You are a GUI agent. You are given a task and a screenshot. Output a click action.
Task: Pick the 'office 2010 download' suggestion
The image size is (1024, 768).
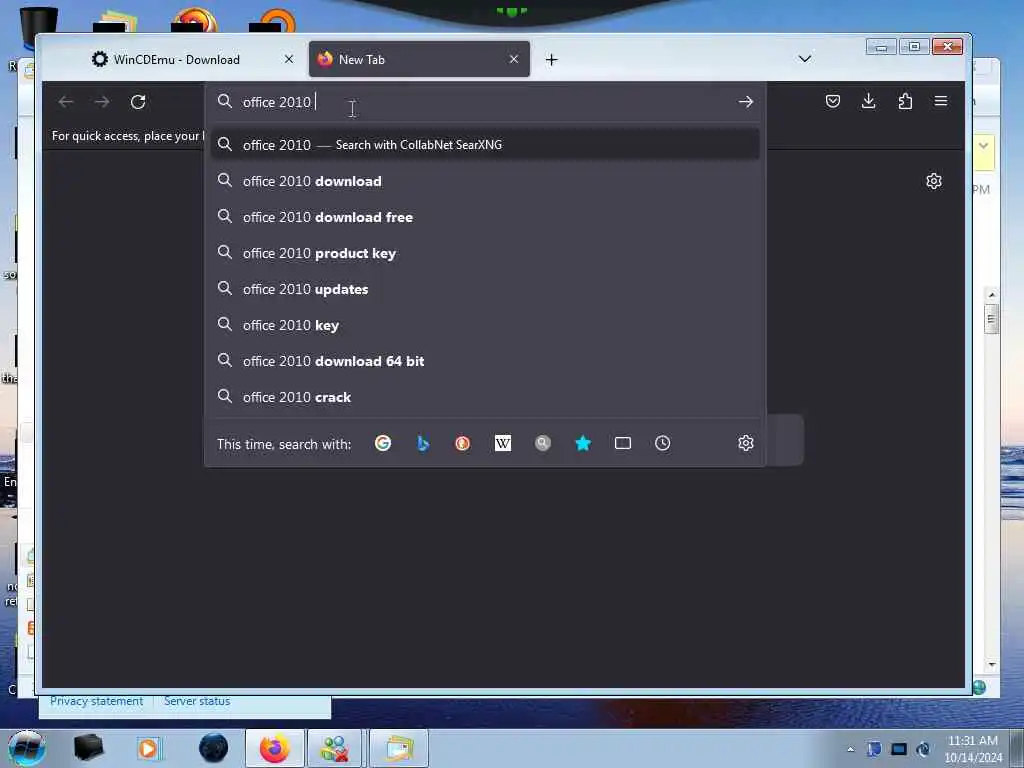coord(485,181)
